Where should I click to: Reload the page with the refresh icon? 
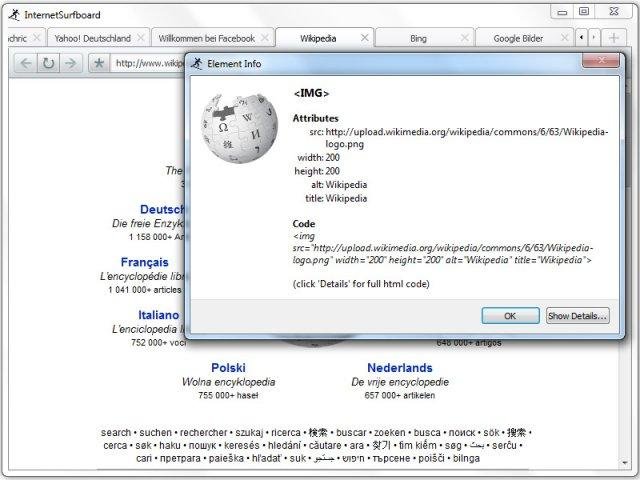pos(48,63)
